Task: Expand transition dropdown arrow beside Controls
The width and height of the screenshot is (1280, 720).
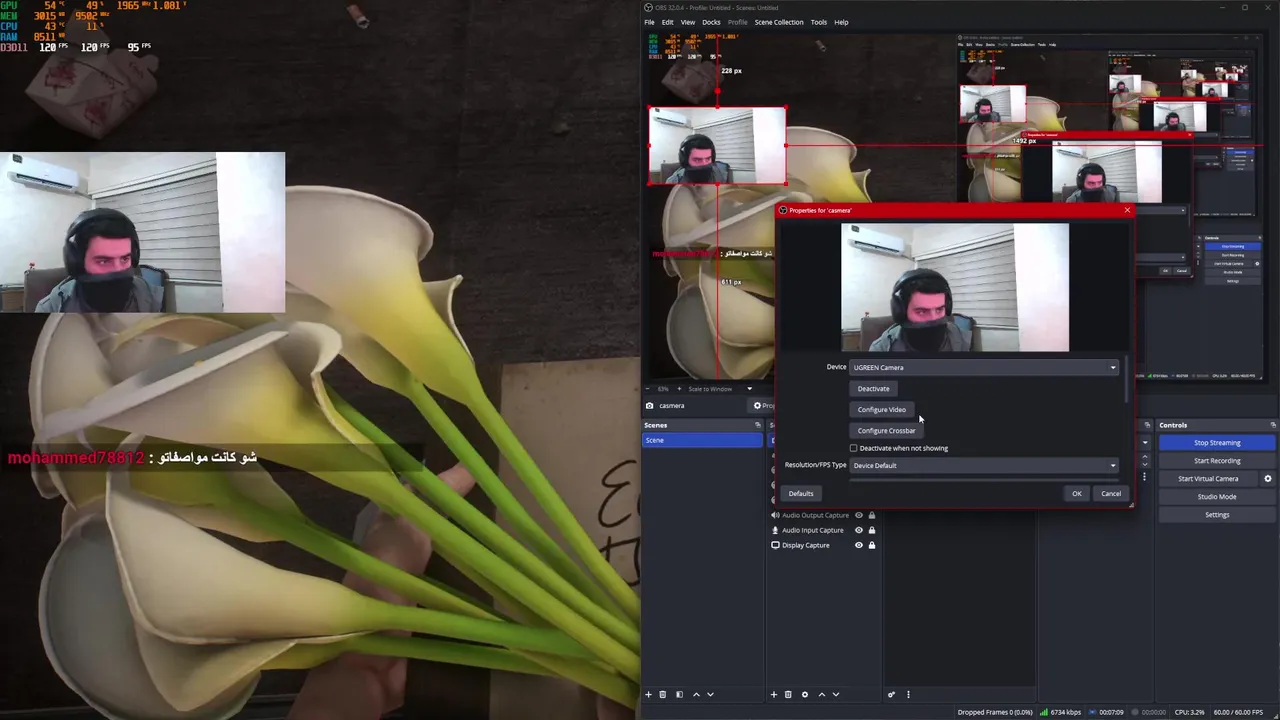Action: click(x=1145, y=442)
